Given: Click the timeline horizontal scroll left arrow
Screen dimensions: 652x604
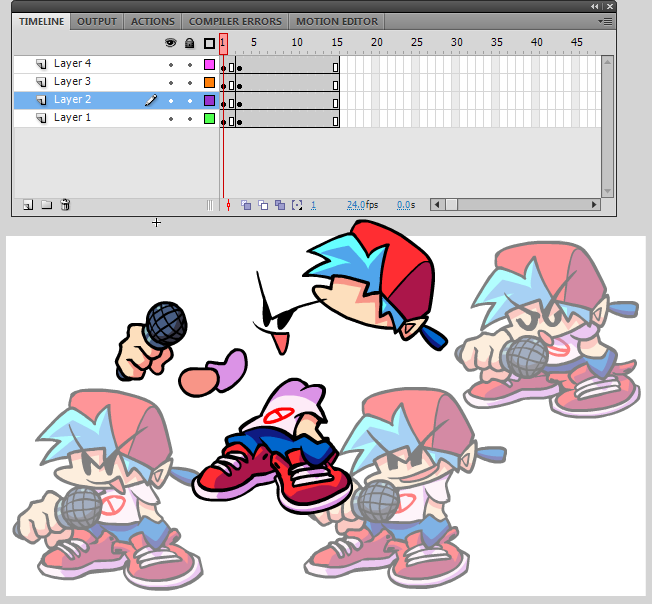Looking at the screenshot, I should [437, 205].
